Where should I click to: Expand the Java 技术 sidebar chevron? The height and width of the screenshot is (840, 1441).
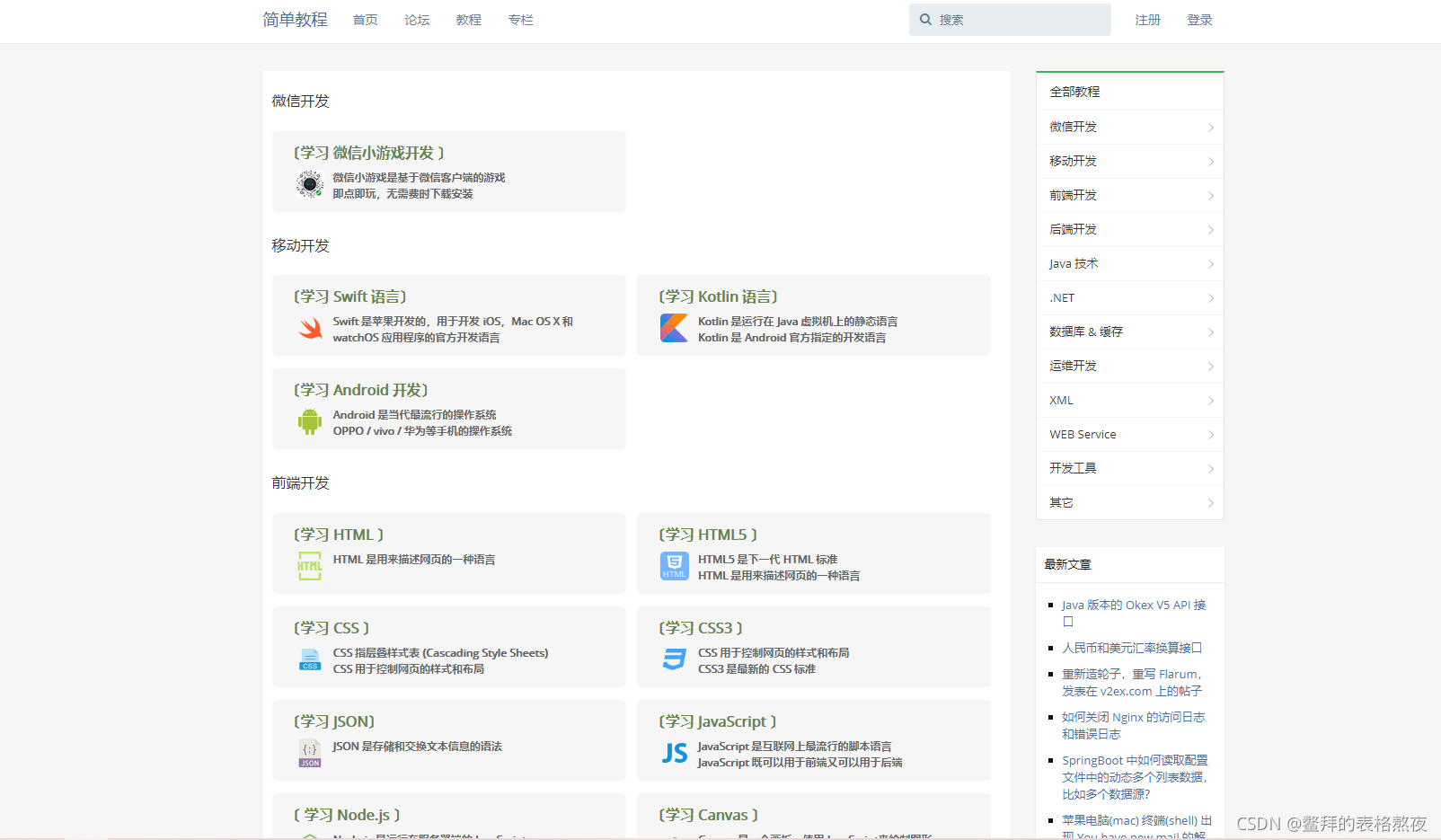(x=1211, y=264)
